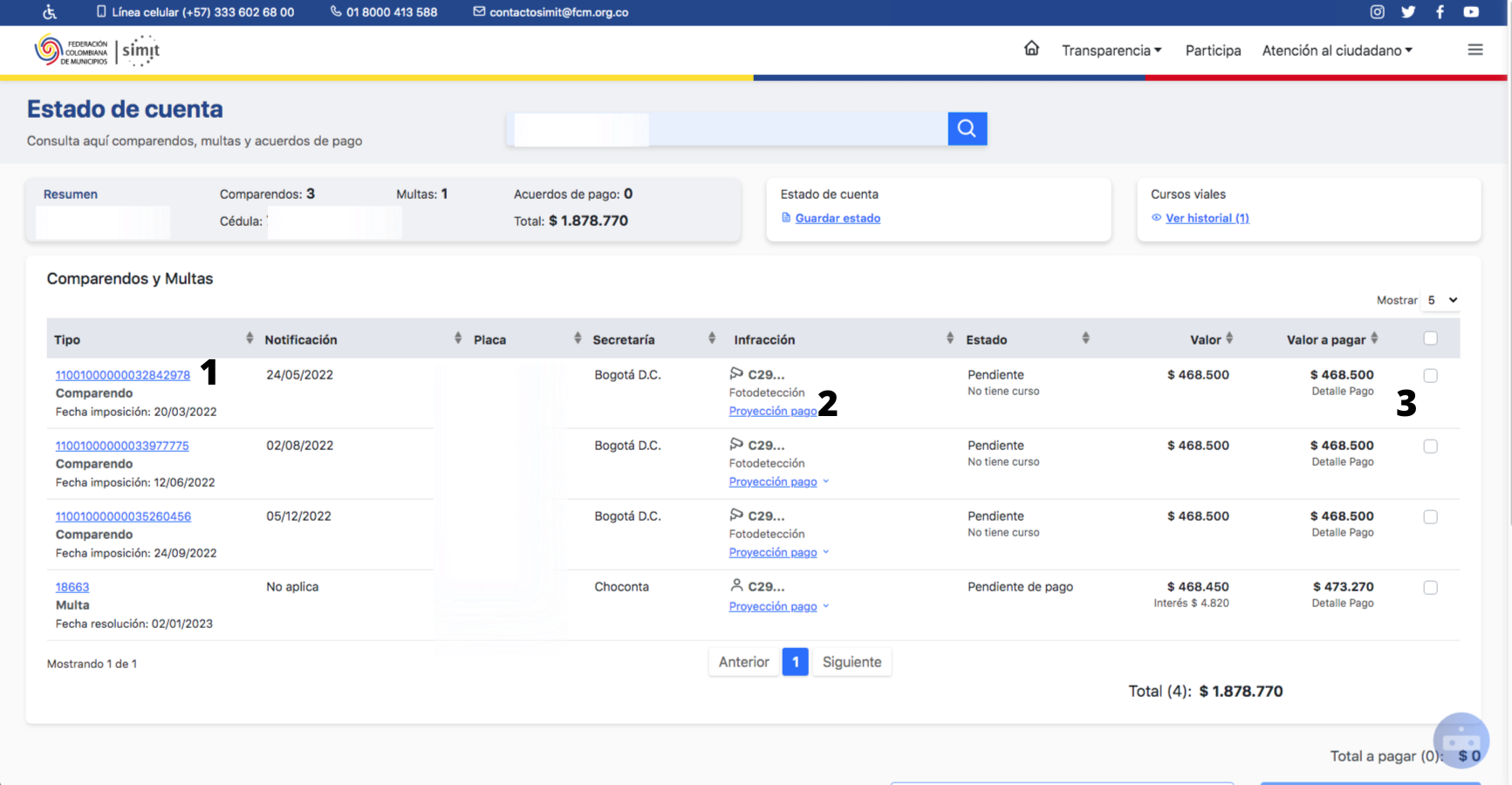Click the Línea celular (+57) 333 602 68 00

click(202, 12)
